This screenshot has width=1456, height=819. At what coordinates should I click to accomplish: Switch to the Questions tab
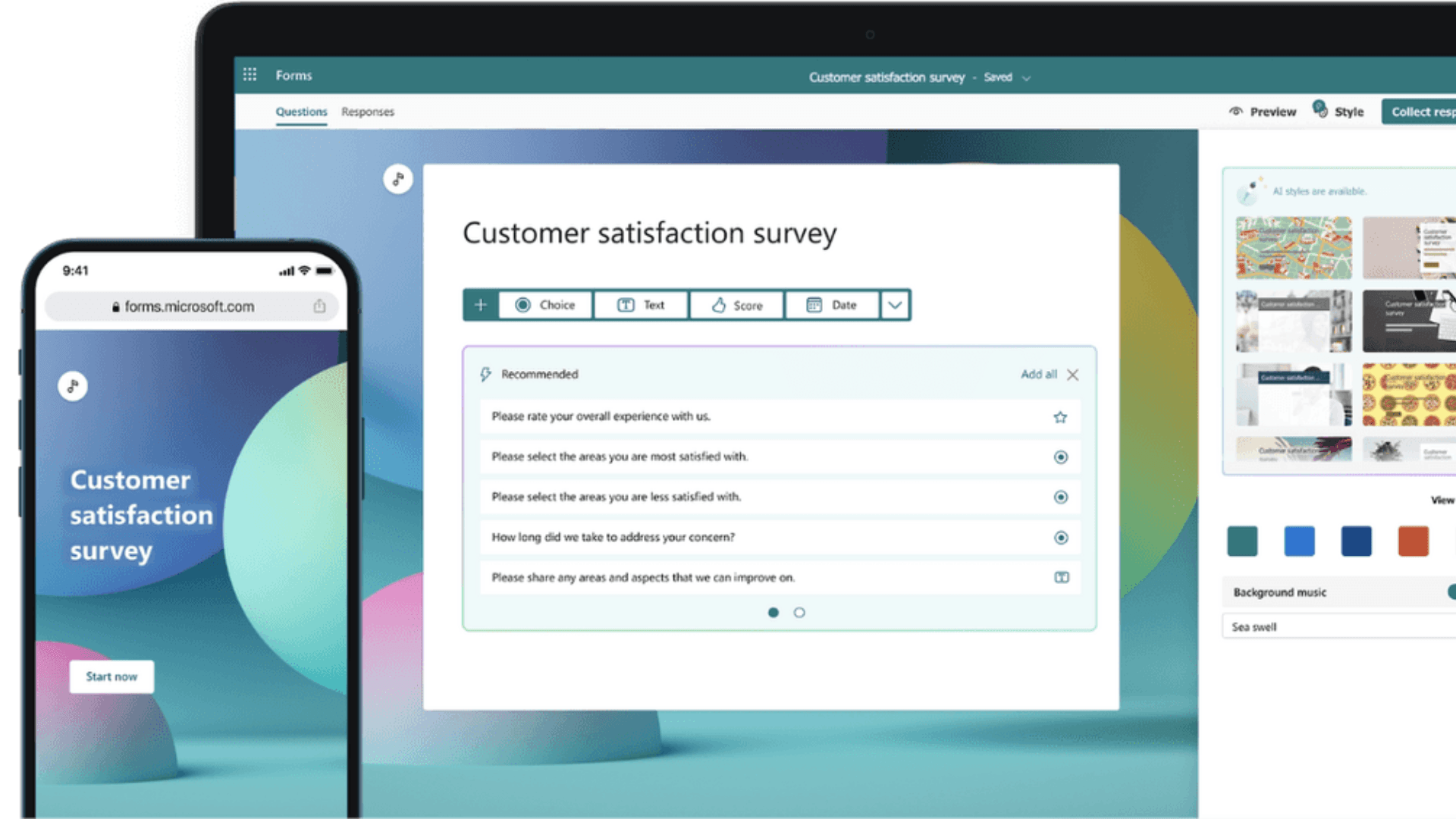tap(301, 111)
